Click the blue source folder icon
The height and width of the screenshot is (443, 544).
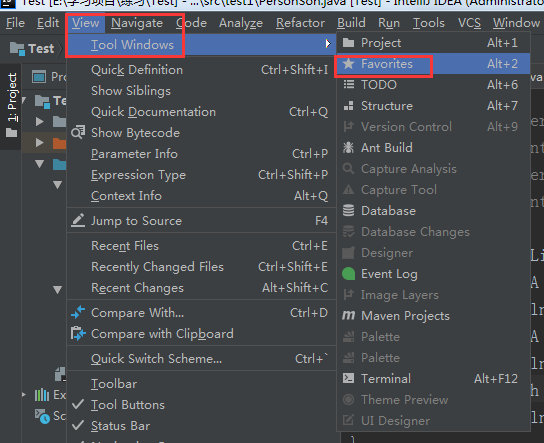59,164
